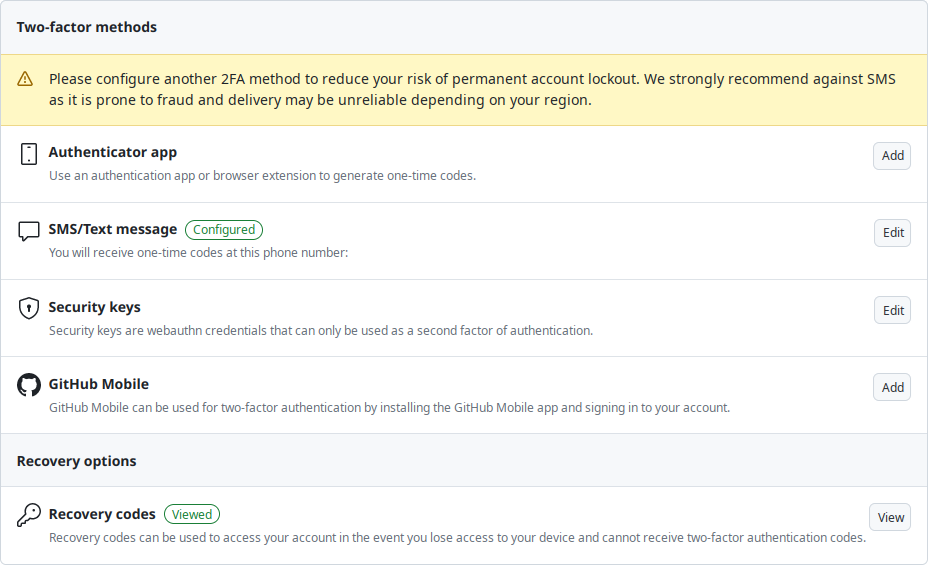Select the Recovery codes heading
This screenshot has width=928, height=565.
tap(102, 514)
